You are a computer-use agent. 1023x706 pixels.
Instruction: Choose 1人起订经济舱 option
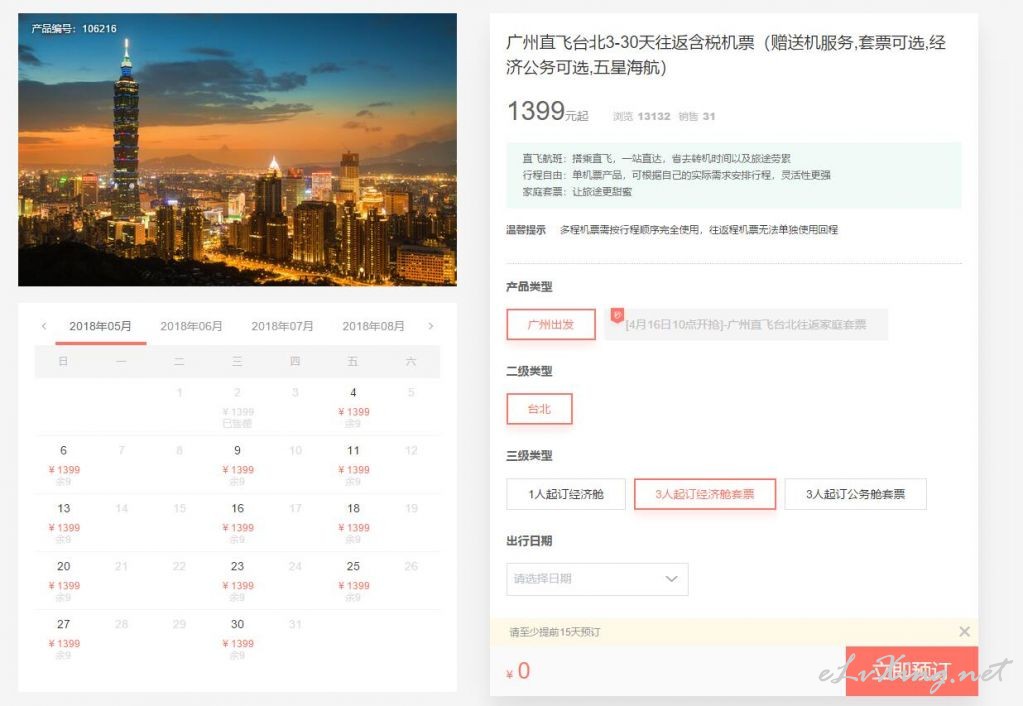point(566,494)
